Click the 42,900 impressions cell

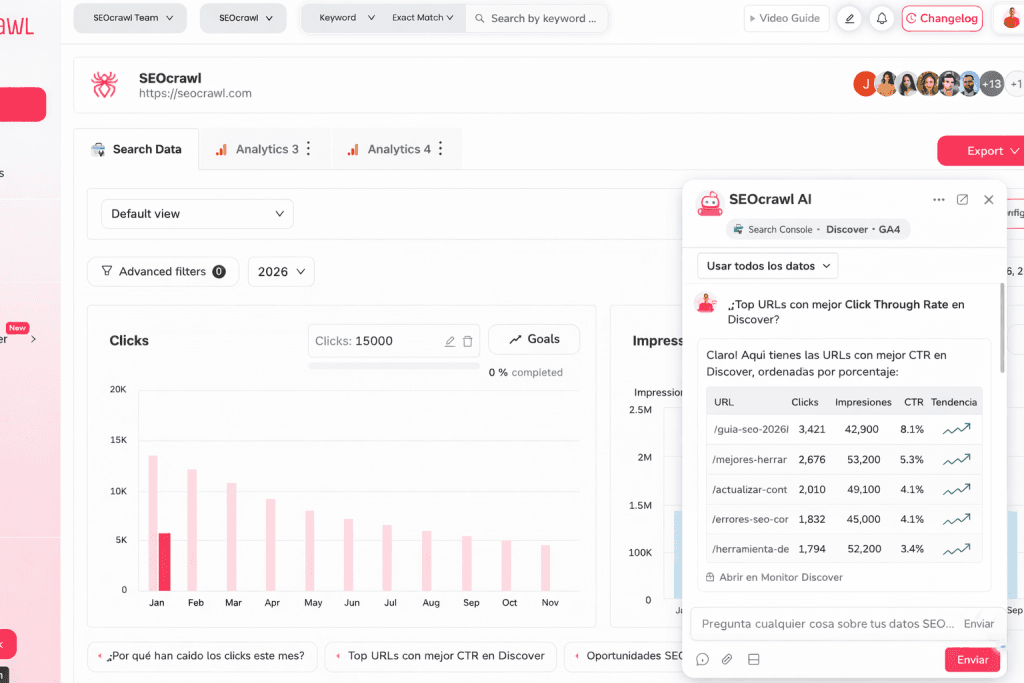(861, 430)
